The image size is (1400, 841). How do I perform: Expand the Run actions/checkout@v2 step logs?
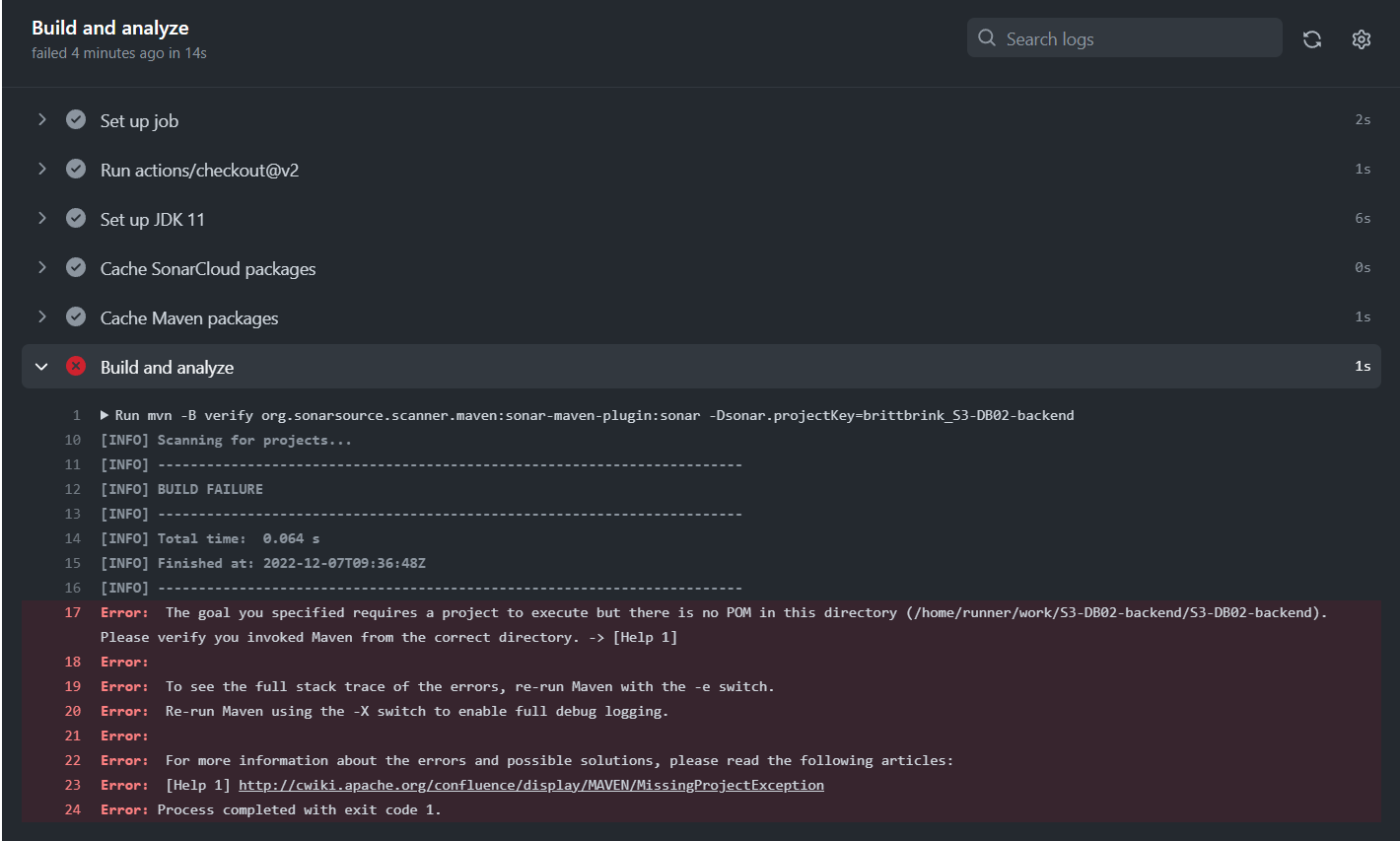(x=41, y=169)
